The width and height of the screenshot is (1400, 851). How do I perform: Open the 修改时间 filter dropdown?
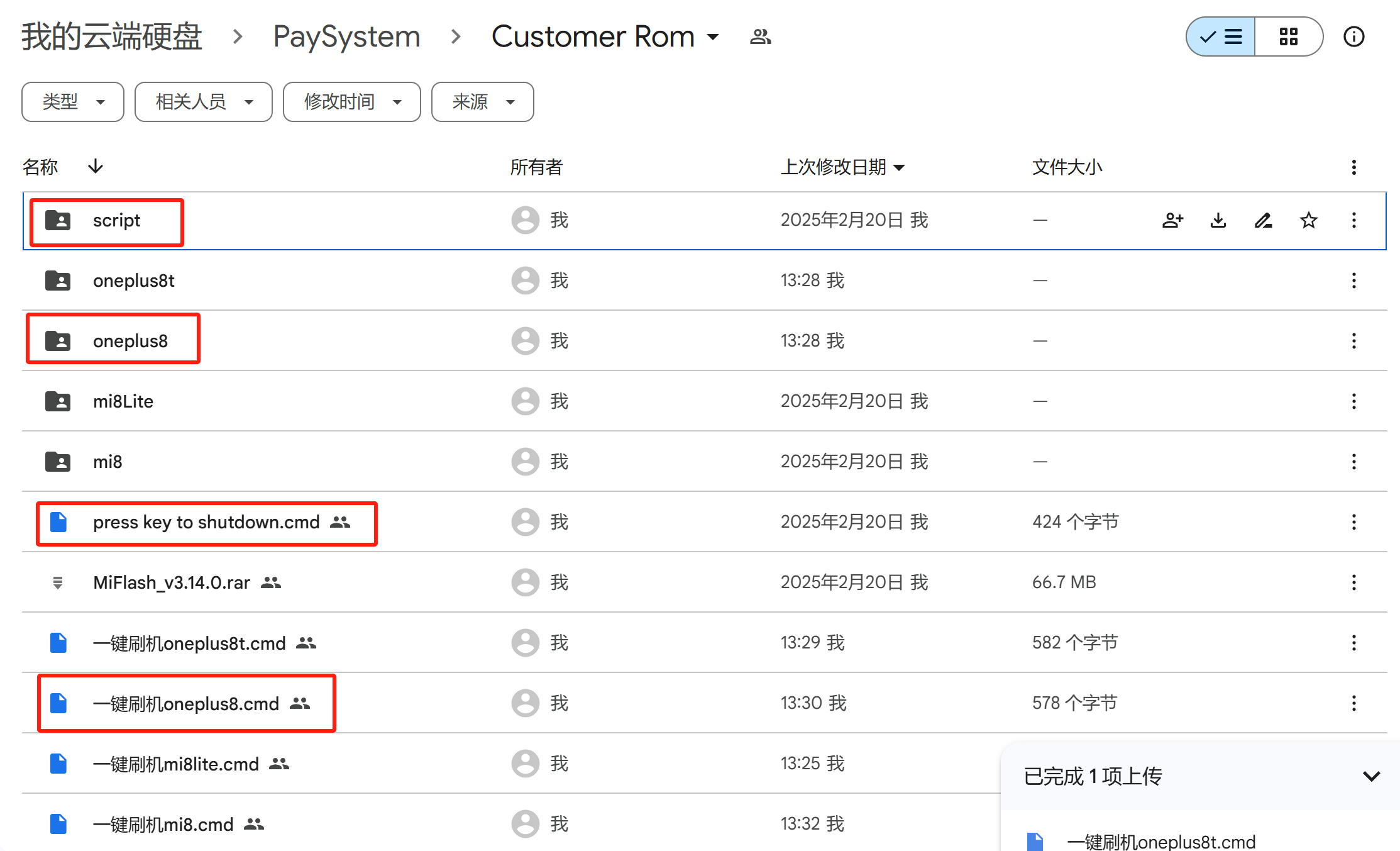[351, 101]
